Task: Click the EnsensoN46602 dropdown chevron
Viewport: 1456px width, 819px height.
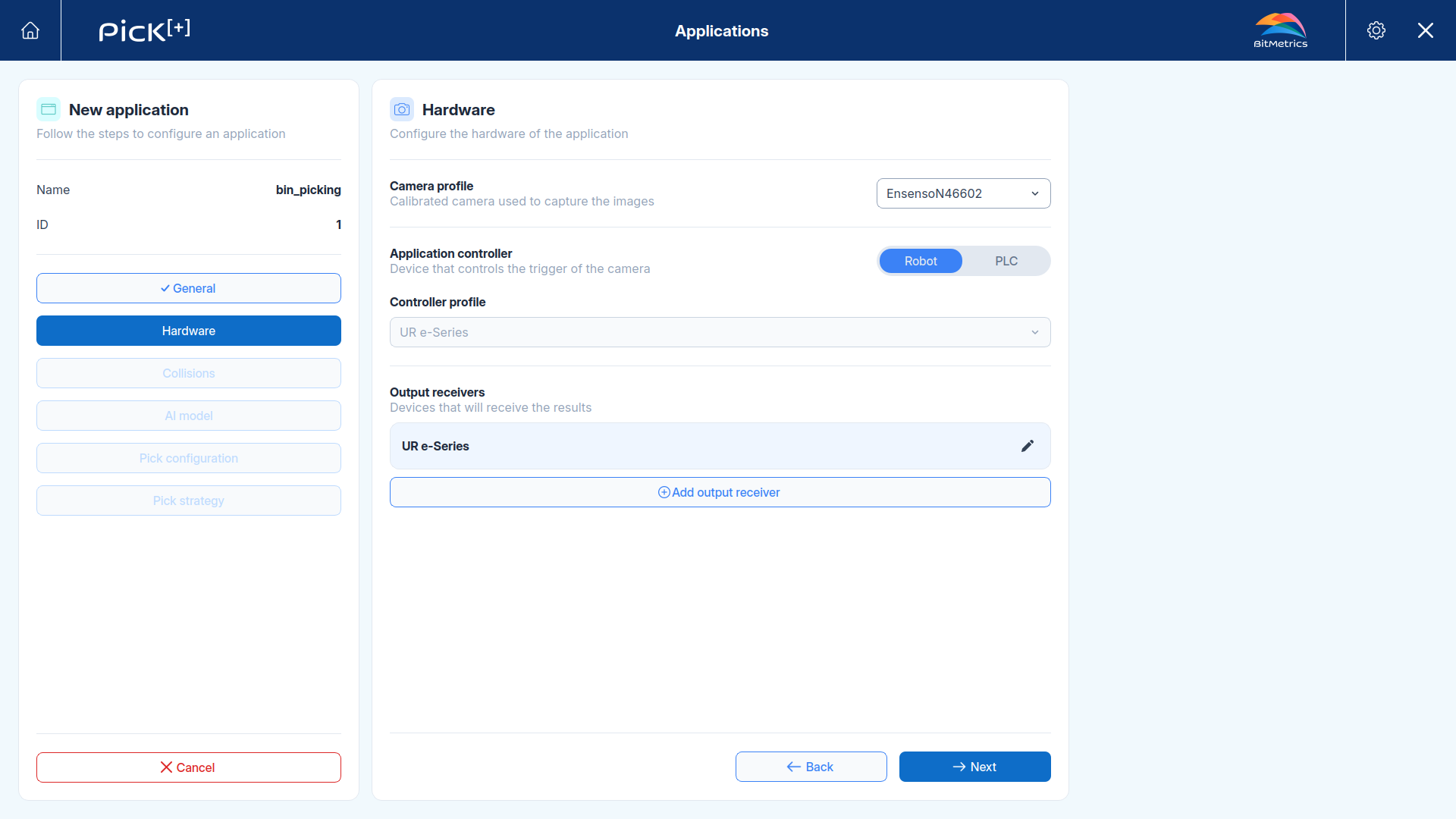Action: click(1035, 193)
